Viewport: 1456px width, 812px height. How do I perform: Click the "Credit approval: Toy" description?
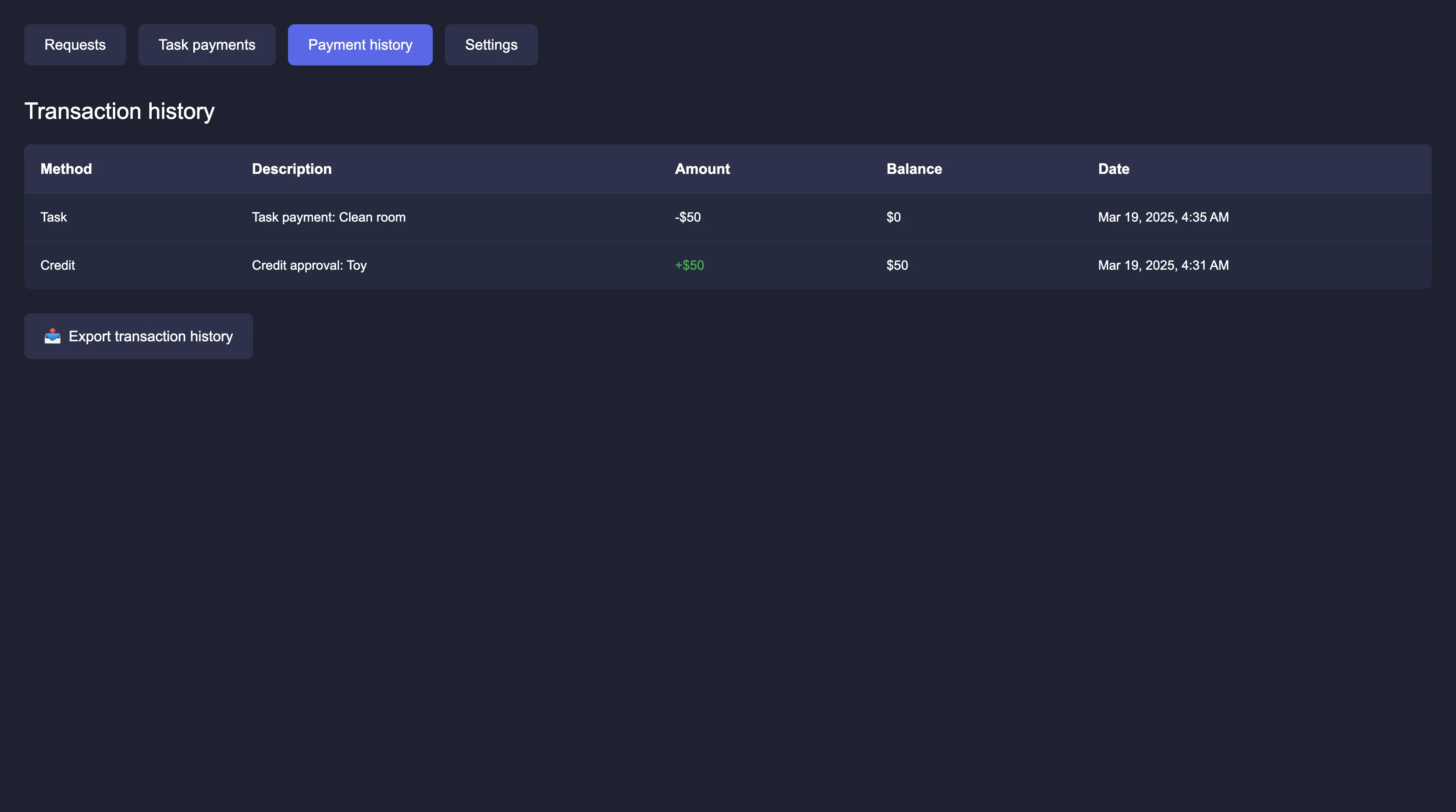coord(309,265)
